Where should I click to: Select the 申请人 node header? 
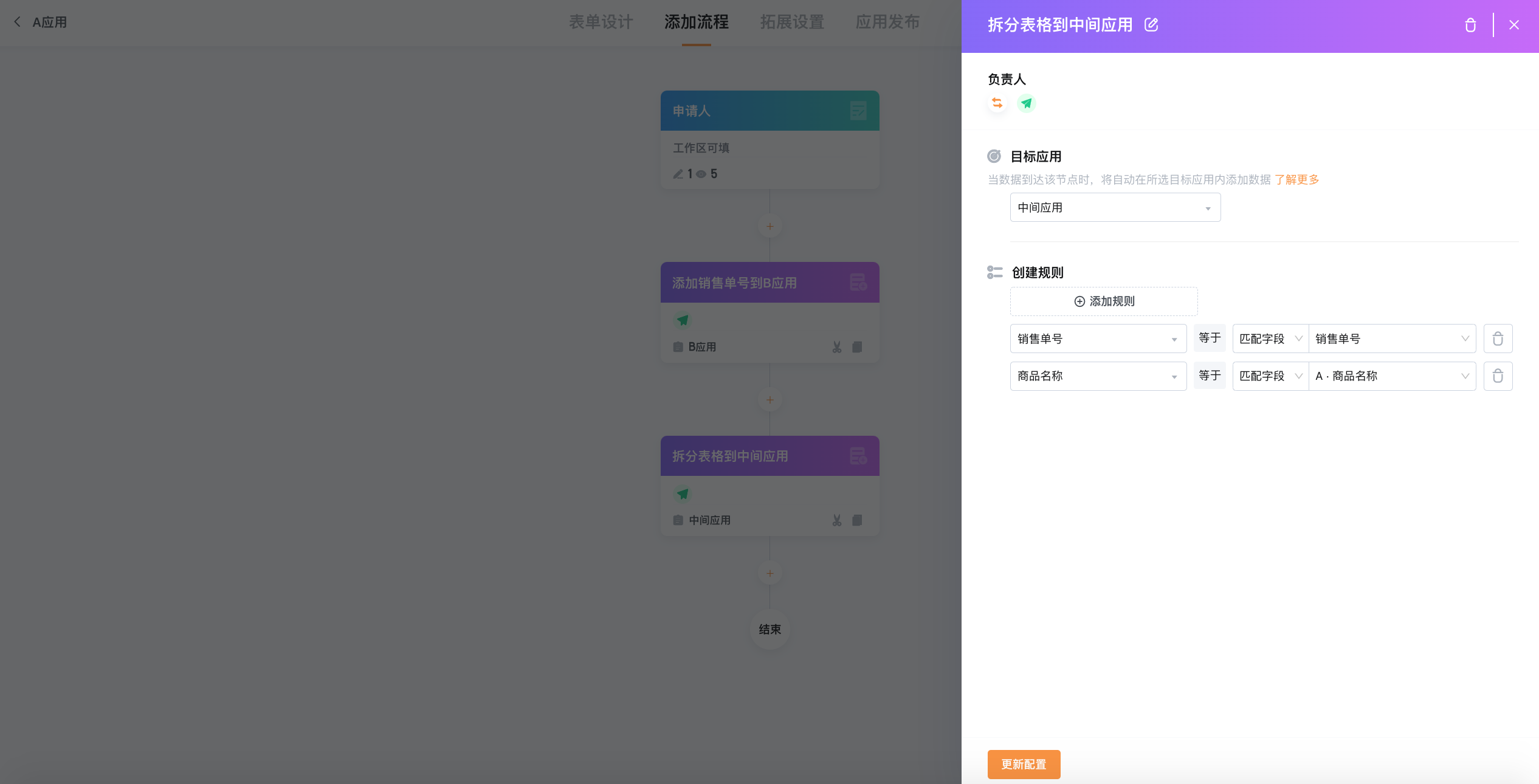point(769,111)
